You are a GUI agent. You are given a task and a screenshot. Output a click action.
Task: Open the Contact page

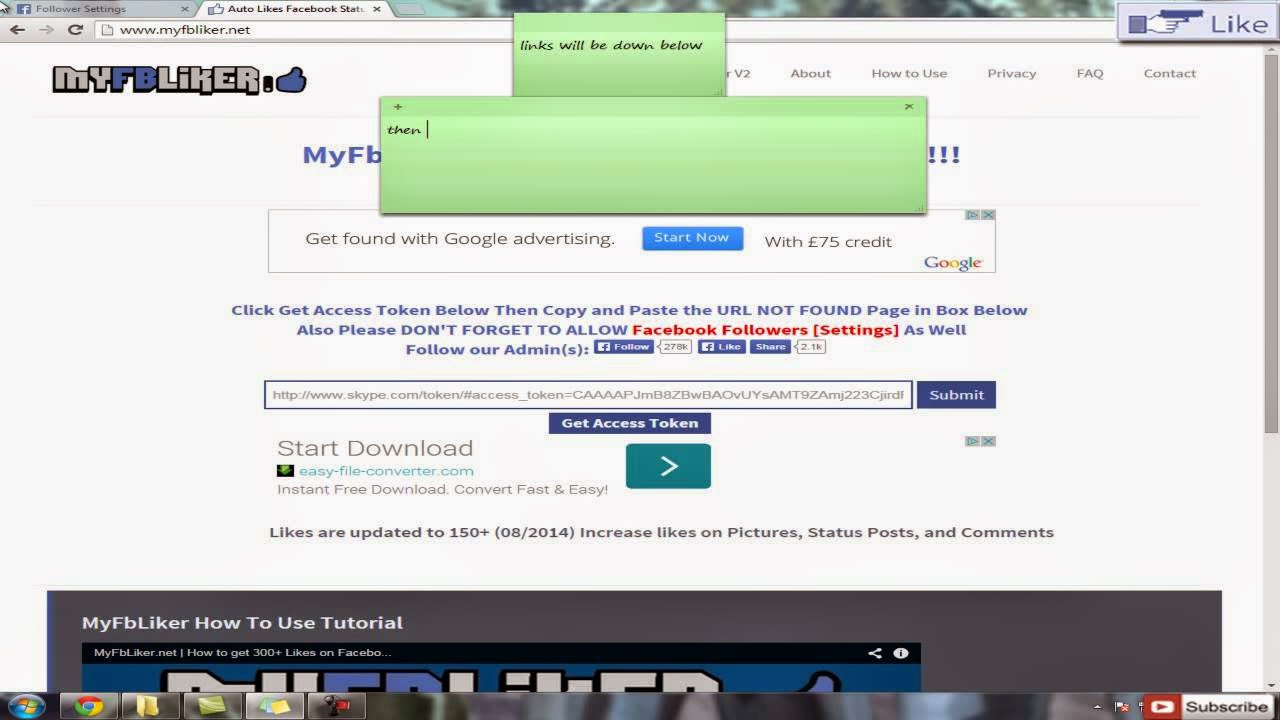point(1170,73)
